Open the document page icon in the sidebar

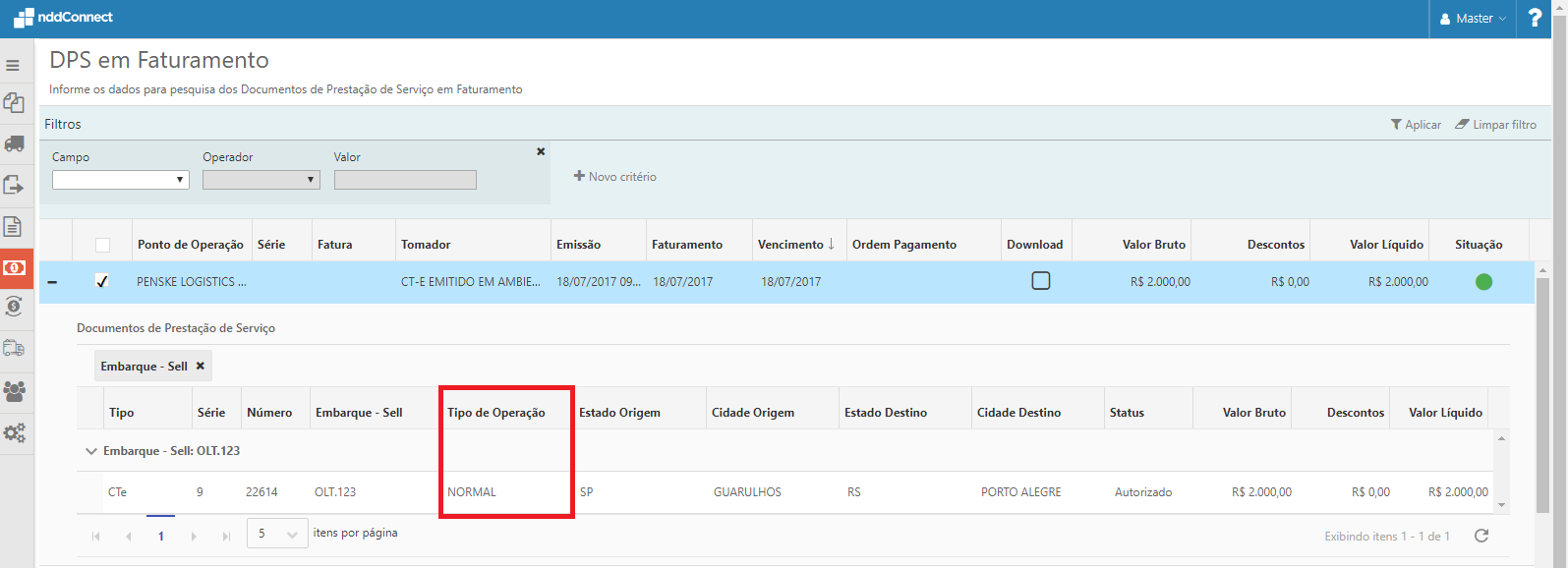13,227
